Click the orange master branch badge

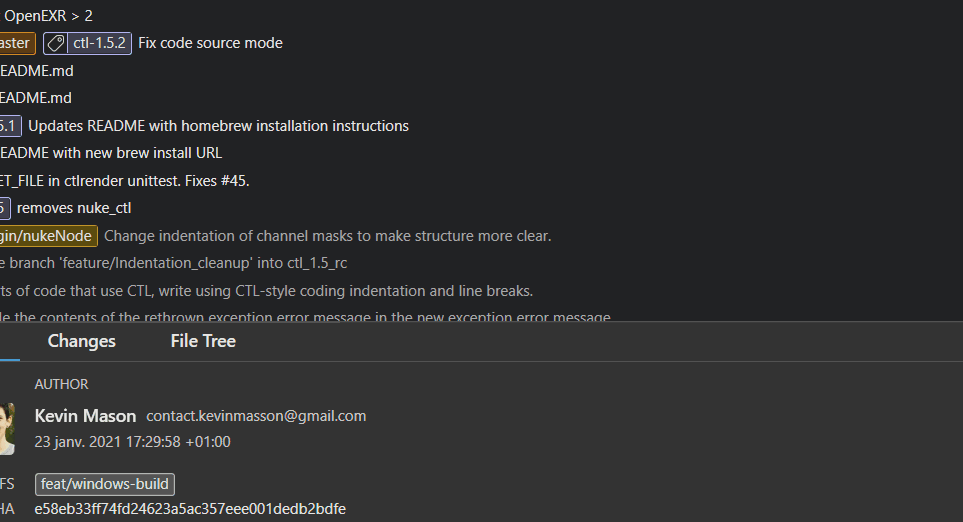[x=16, y=43]
